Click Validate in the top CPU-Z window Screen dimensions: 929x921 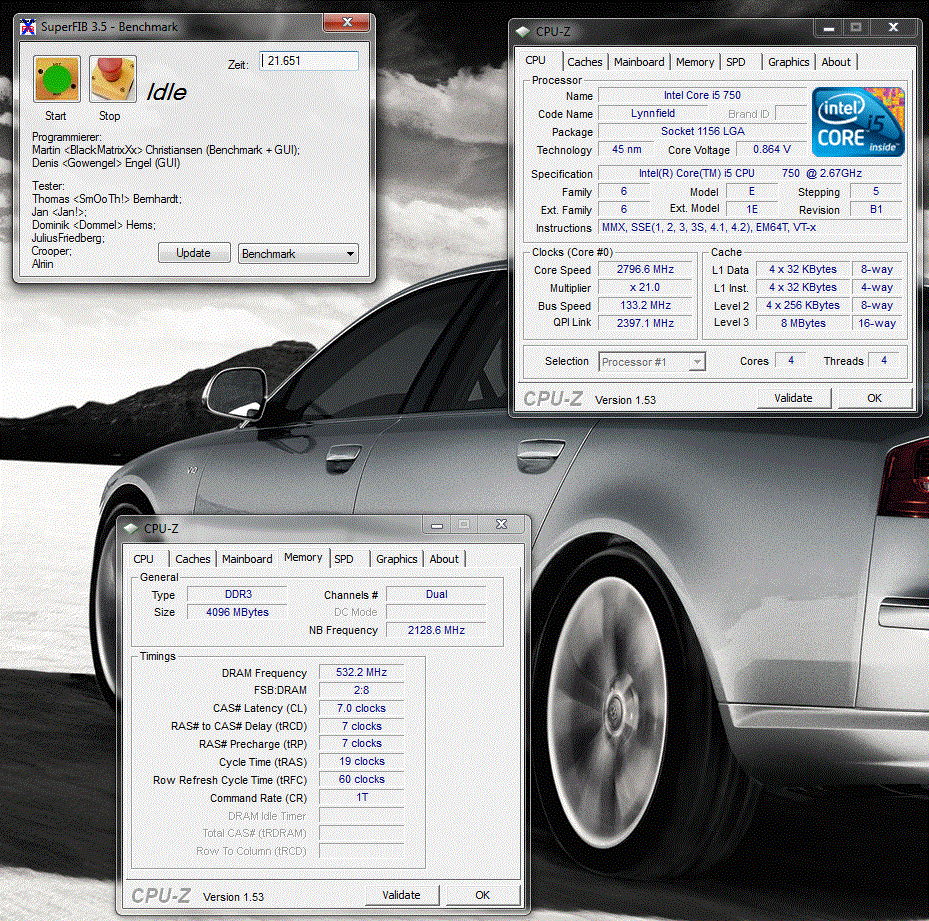793,398
